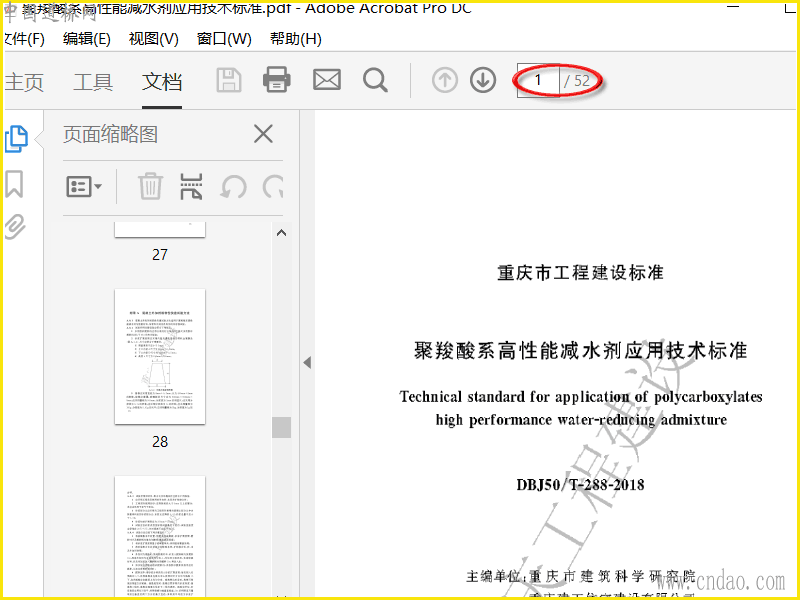Open the 帮助(H) menu
This screenshot has height=600, width=800.
(x=295, y=39)
